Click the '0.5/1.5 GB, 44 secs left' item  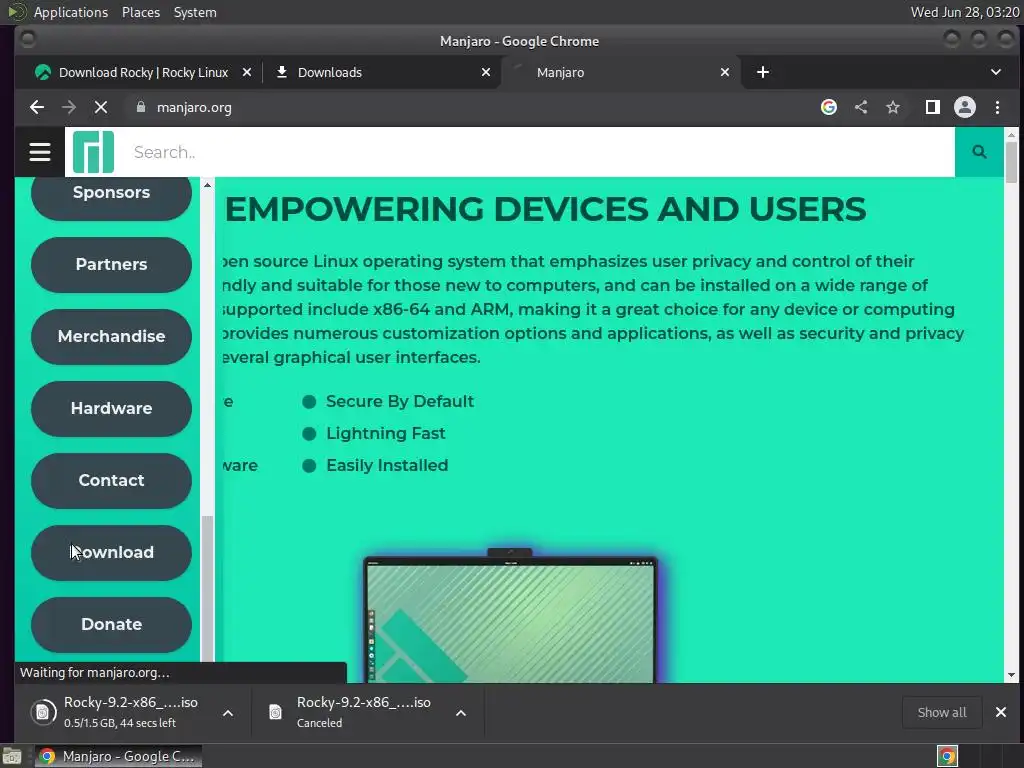tap(120, 723)
